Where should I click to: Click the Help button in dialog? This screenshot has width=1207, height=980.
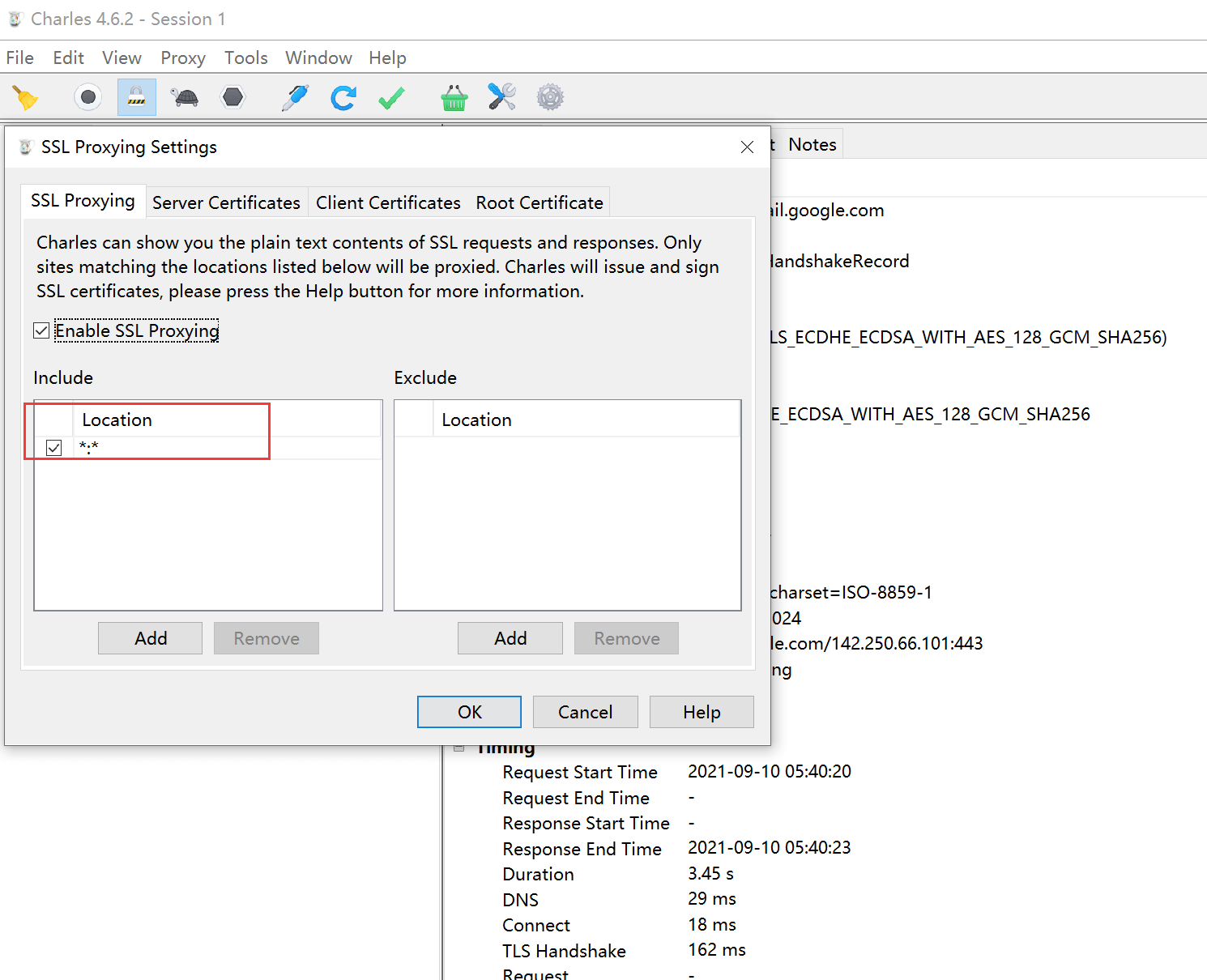(x=702, y=712)
